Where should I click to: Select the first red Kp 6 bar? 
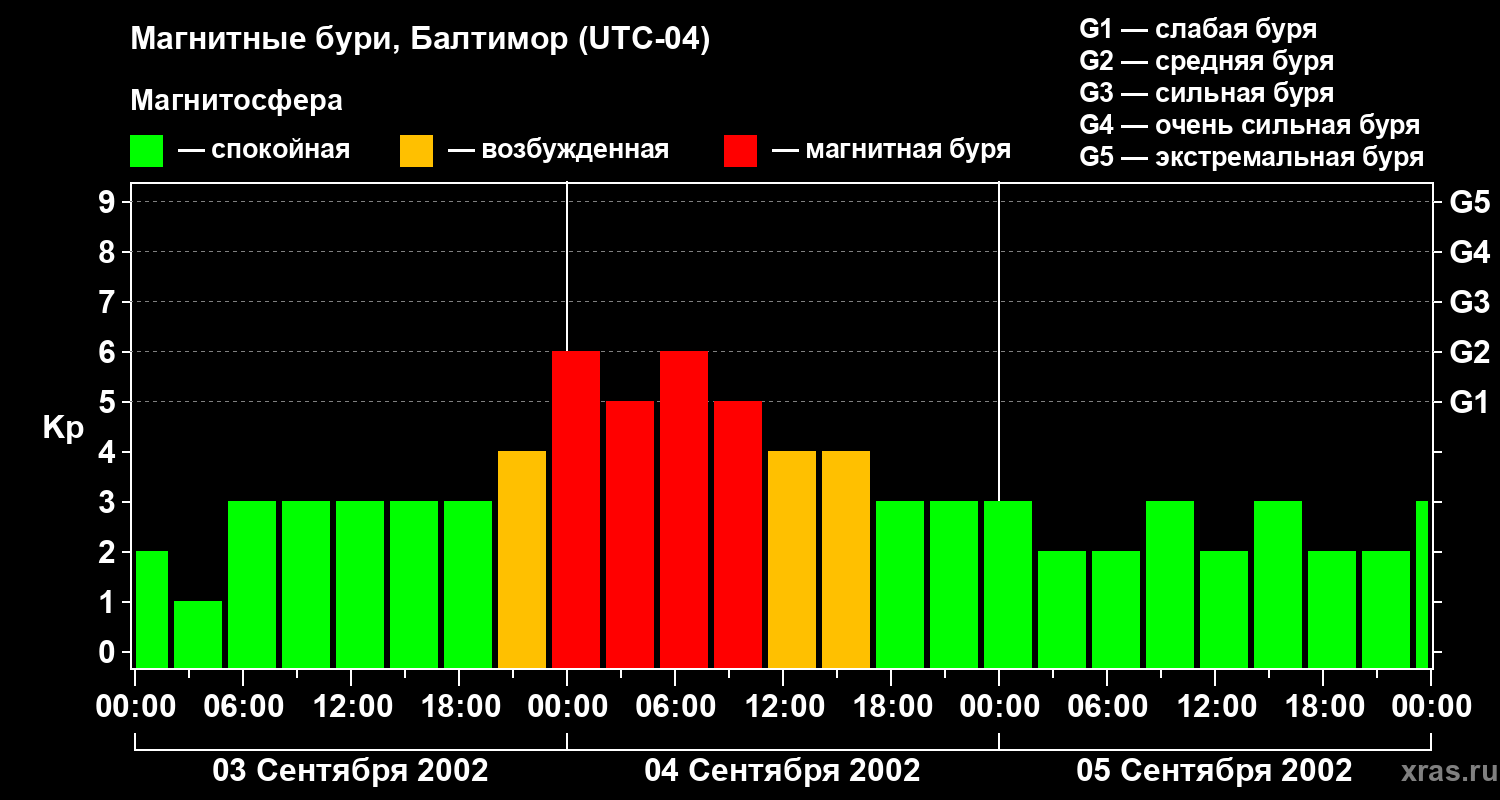tap(576, 510)
